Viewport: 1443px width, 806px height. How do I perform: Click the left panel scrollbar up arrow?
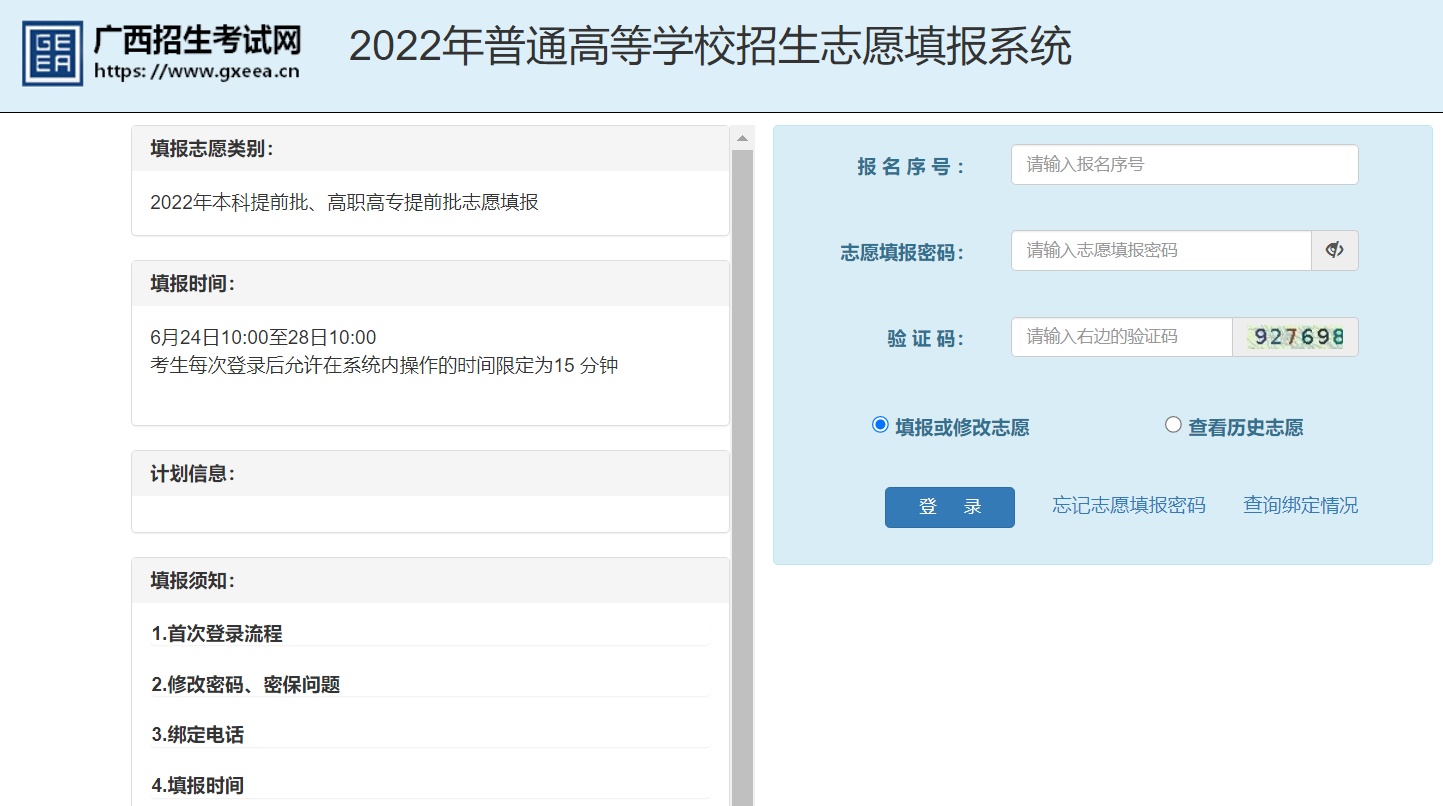[742, 138]
